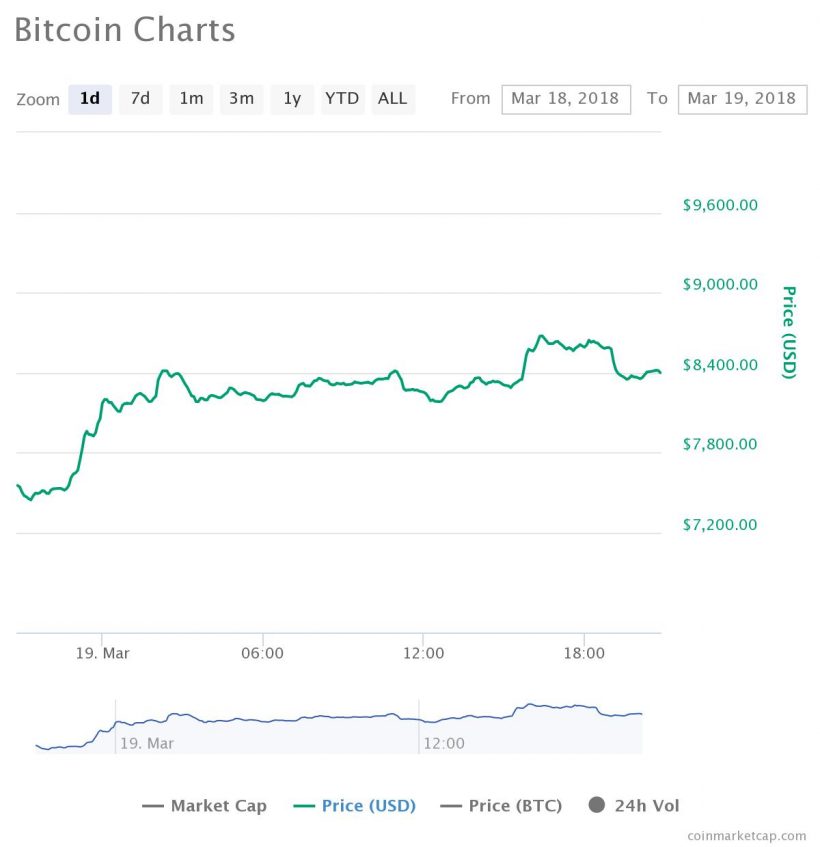Click the 19. Mar label in navigator
This screenshot has height=847, width=820.
[x=147, y=744]
